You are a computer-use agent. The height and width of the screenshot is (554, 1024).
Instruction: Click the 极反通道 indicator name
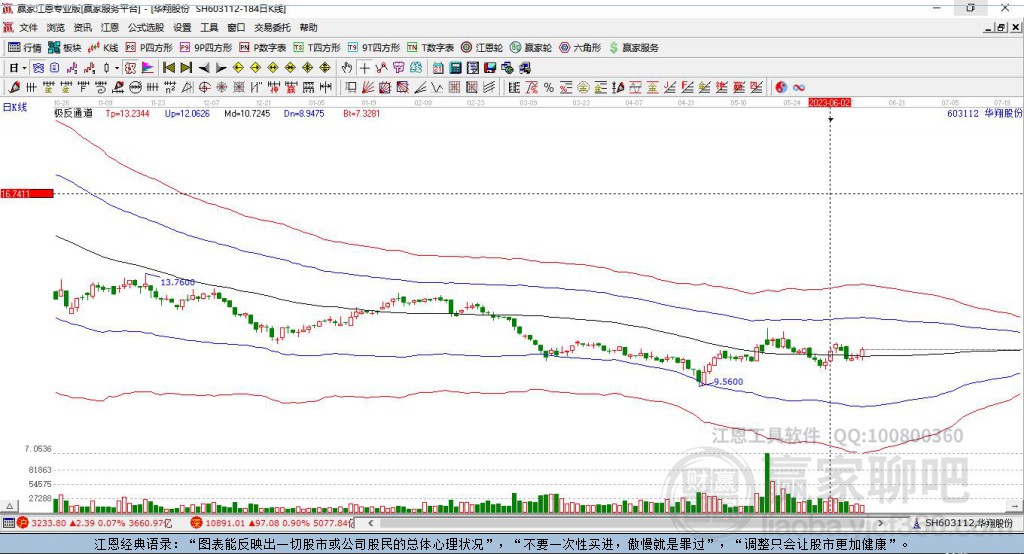tap(73, 113)
